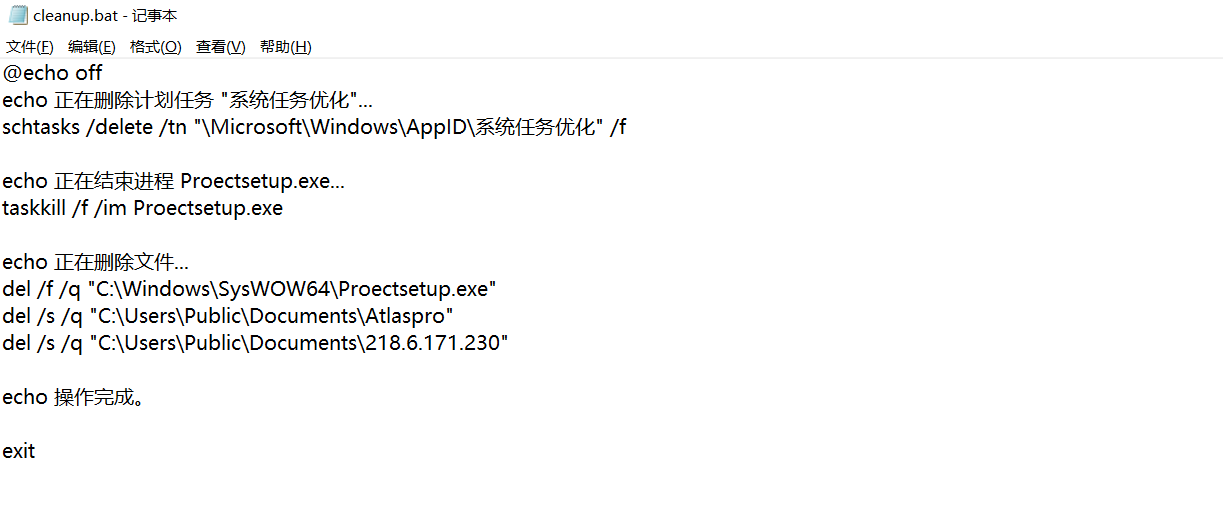Click the final "exit" line

(x=19, y=451)
